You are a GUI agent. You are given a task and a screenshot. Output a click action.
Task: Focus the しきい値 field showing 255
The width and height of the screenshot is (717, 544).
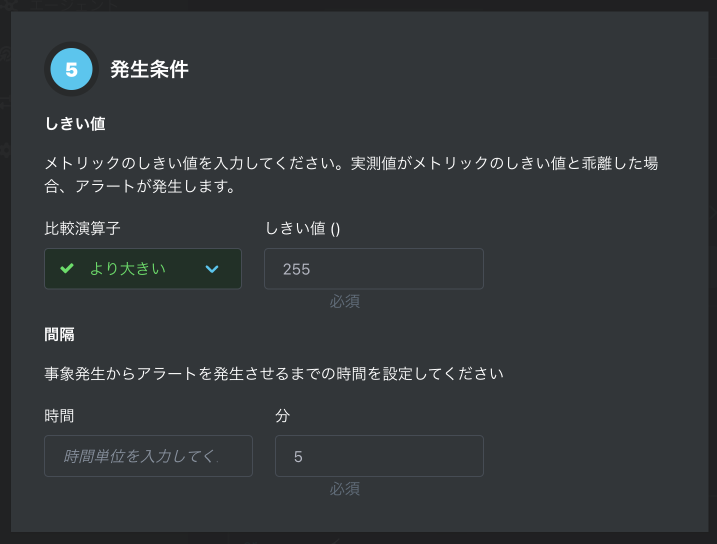[373, 269]
